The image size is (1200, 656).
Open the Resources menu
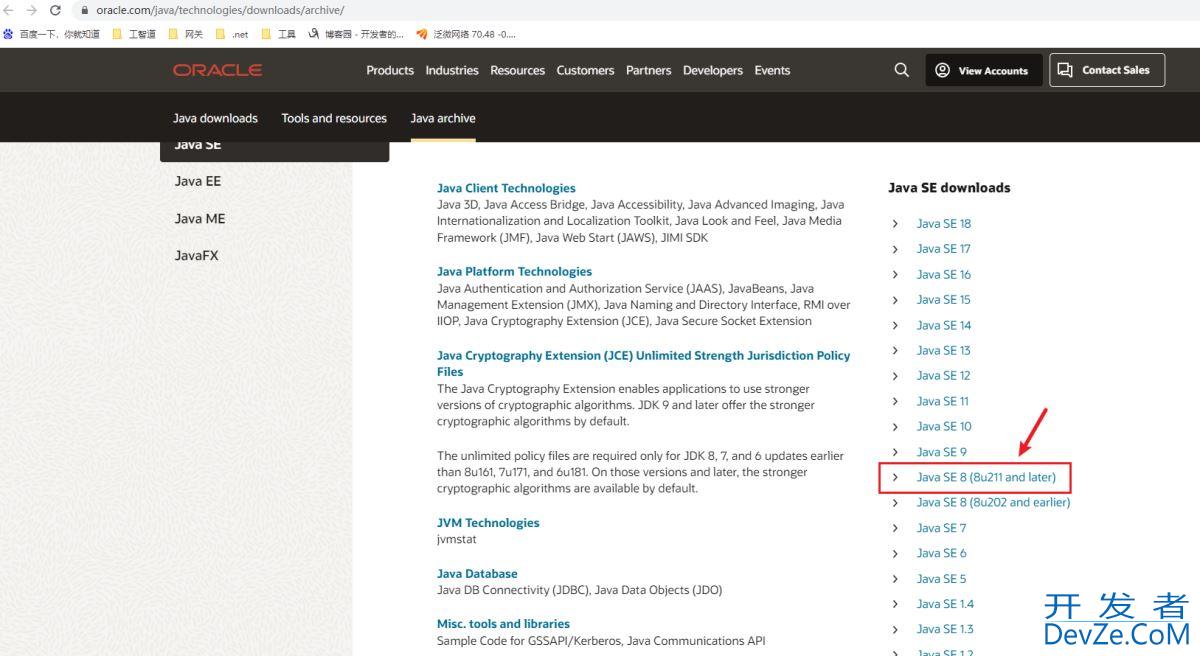(518, 70)
